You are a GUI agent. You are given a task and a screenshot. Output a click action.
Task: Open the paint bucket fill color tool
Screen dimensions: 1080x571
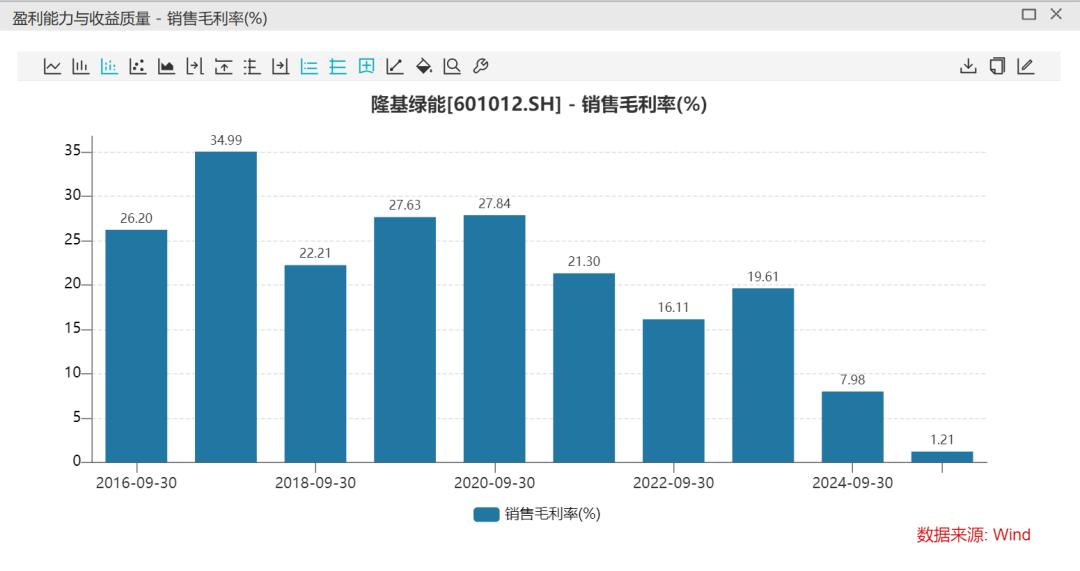424,66
